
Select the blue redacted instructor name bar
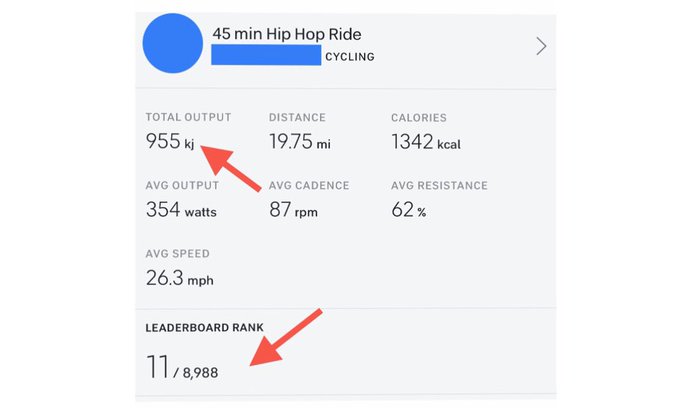point(266,55)
